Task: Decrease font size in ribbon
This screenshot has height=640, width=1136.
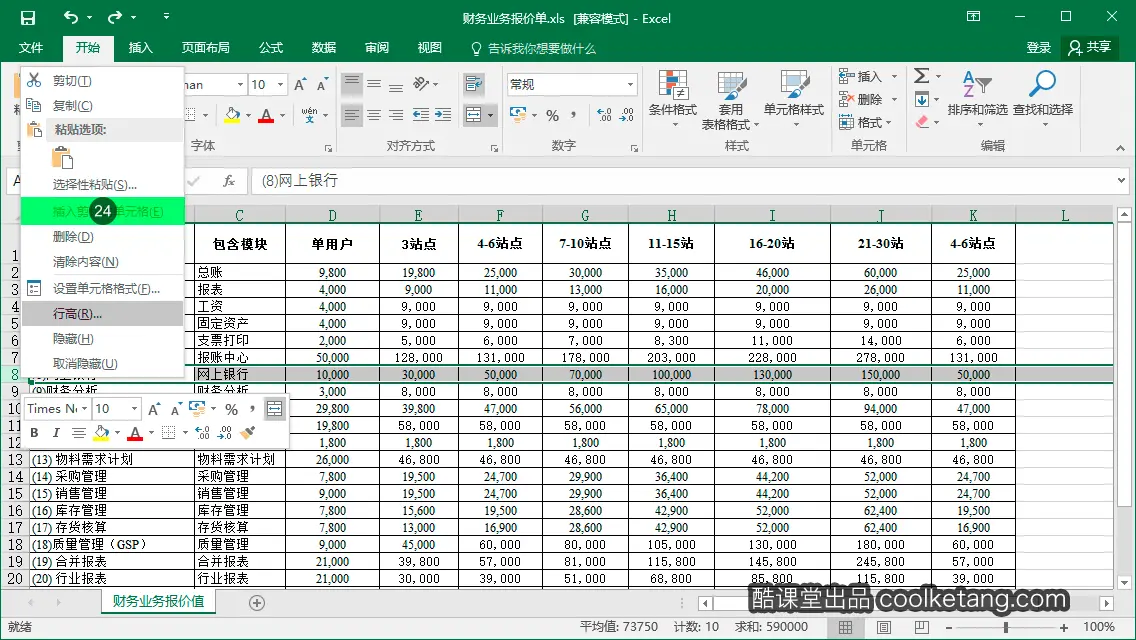Action: (x=322, y=85)
